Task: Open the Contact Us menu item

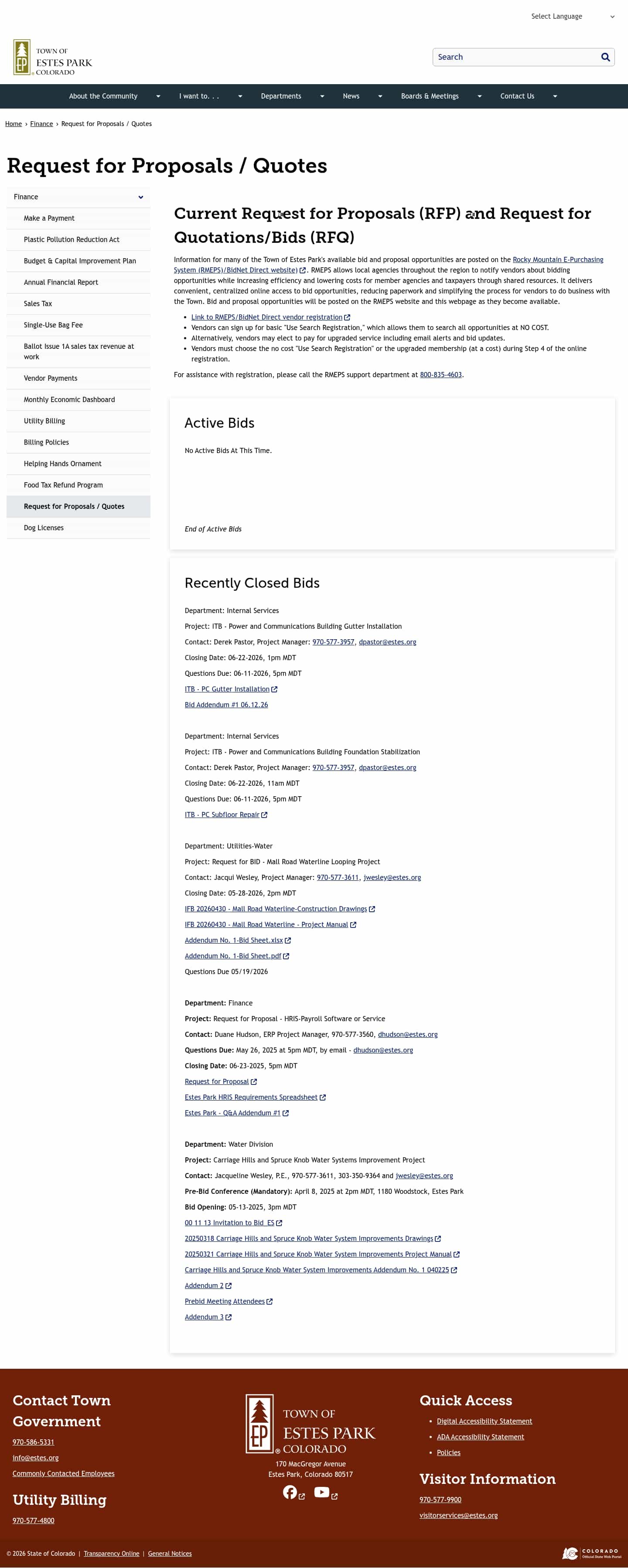Action: tap(517, 96)
